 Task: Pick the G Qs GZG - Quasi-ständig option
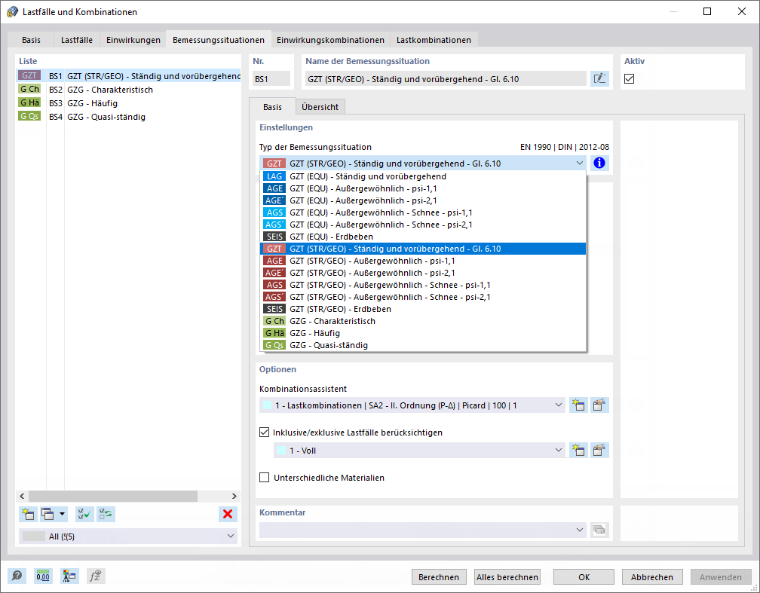coord(423,345)
